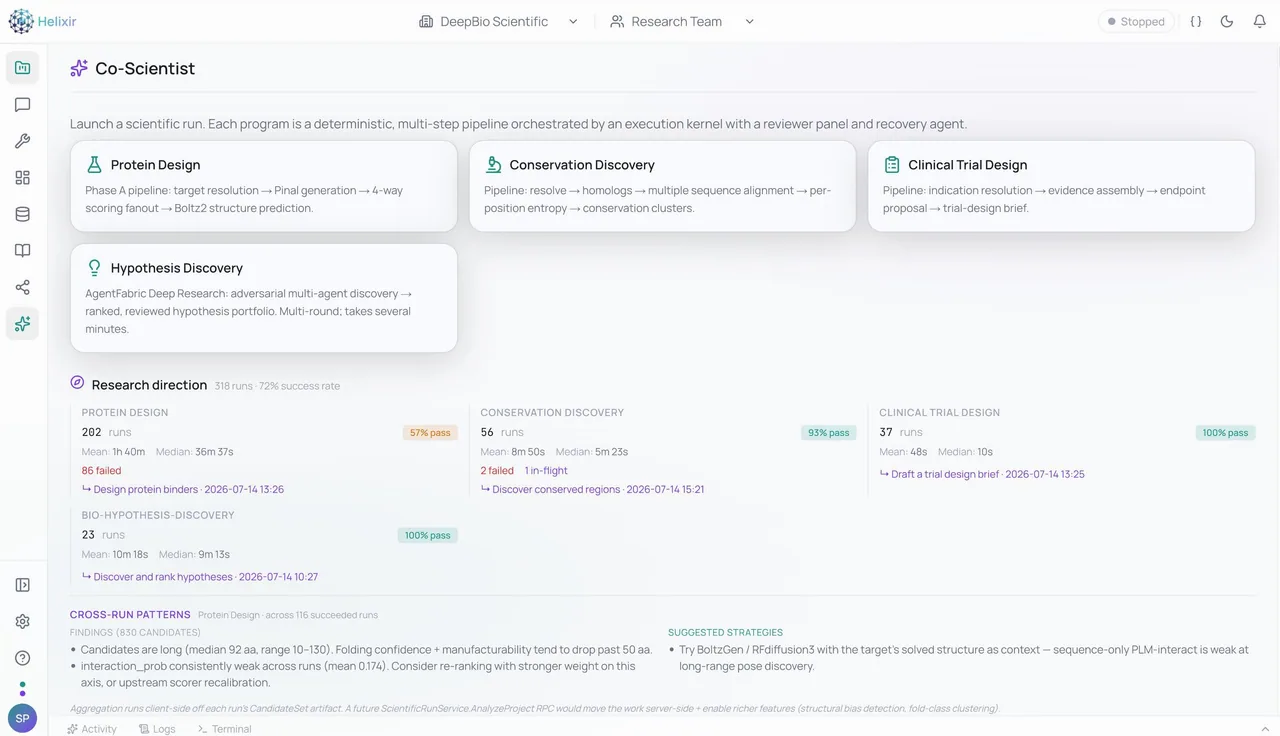The image size is (1280, 736).
Task: Click the 1 in-flight text
Action: 546,471
